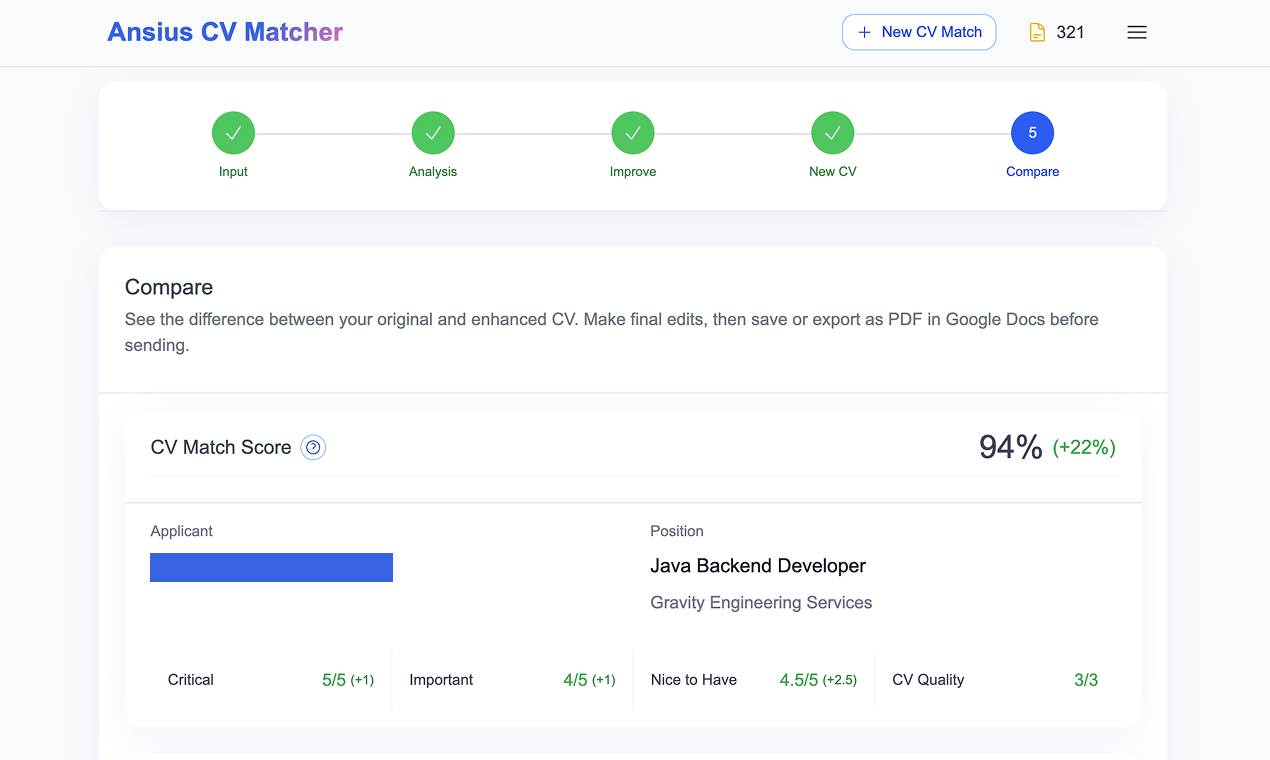Open CV Match Score help icon

pyautogui.click(x=313, y=448)
